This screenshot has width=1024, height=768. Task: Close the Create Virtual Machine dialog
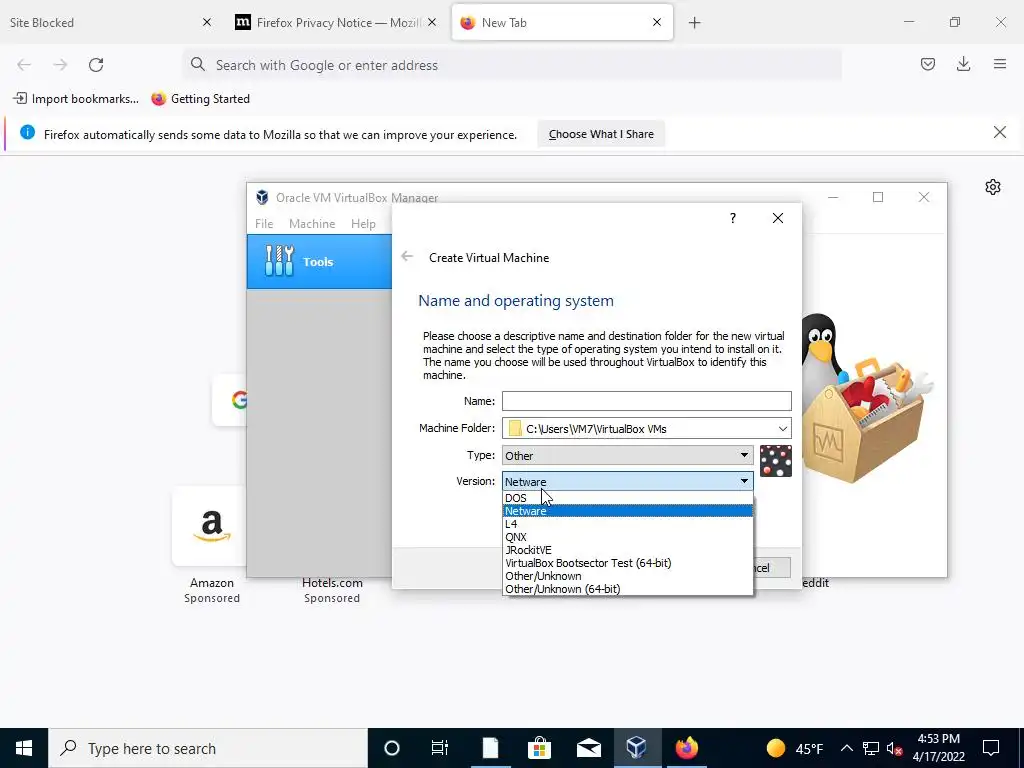click(778, 218)
